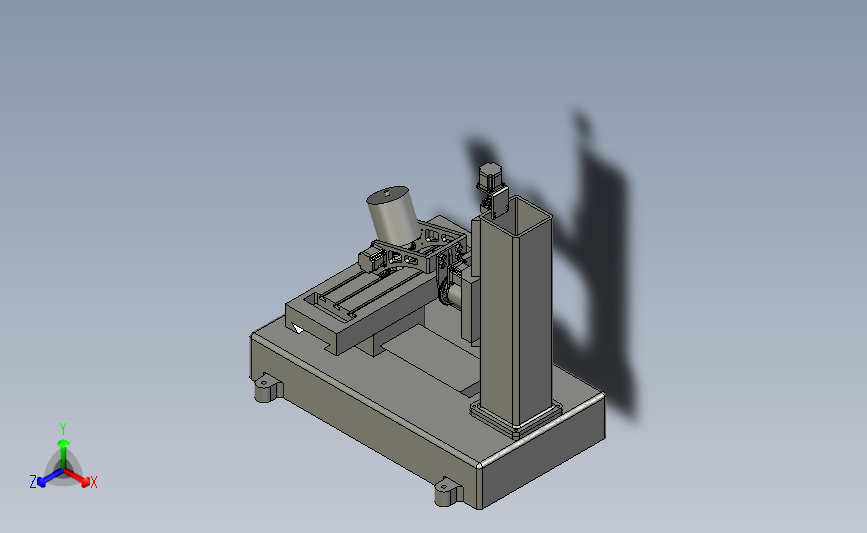Click the blue Z axis on the triad
The image size is (867, 533).
tap(45, 480)
